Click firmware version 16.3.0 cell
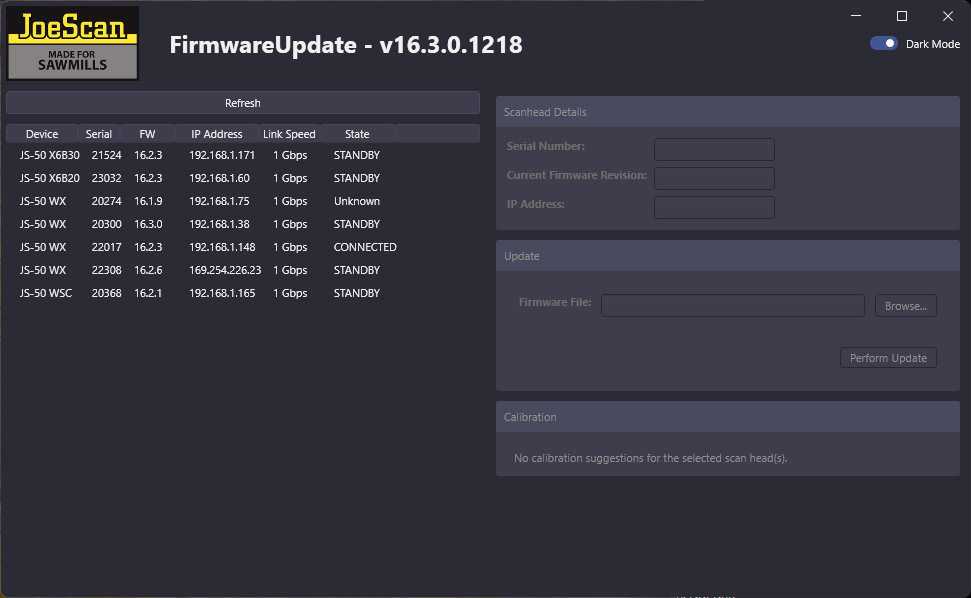 point(148,224)
